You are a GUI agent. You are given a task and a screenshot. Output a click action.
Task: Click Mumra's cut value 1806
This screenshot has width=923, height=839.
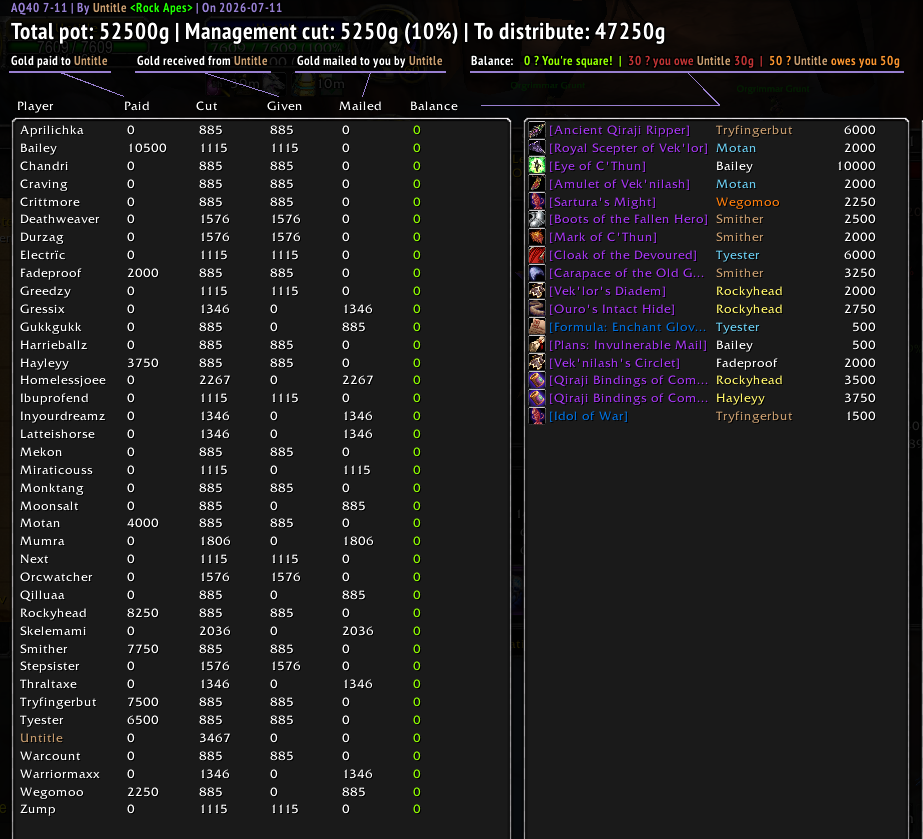point(215,541)
